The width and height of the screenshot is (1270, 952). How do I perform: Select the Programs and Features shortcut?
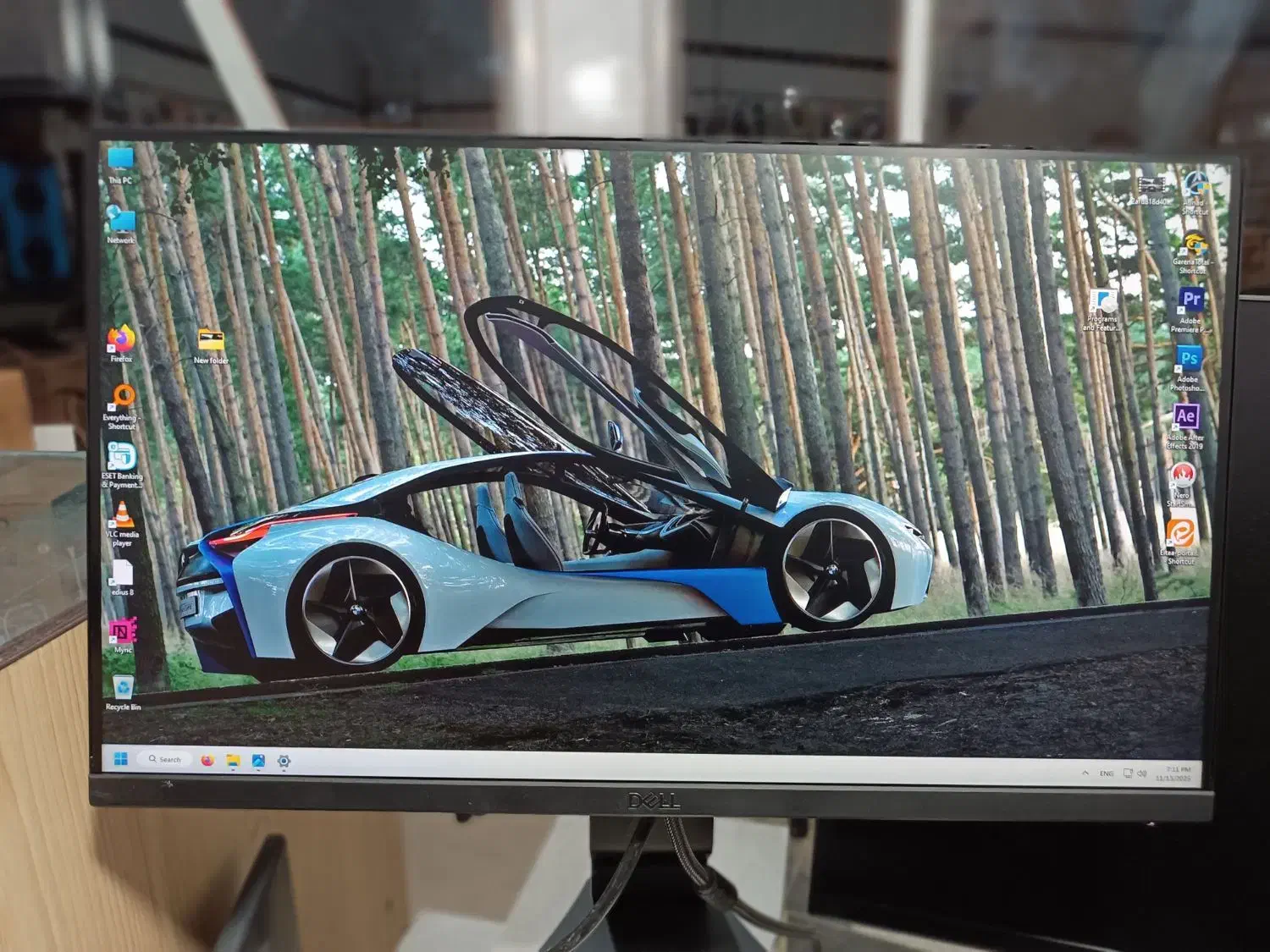click(1102, 310)
